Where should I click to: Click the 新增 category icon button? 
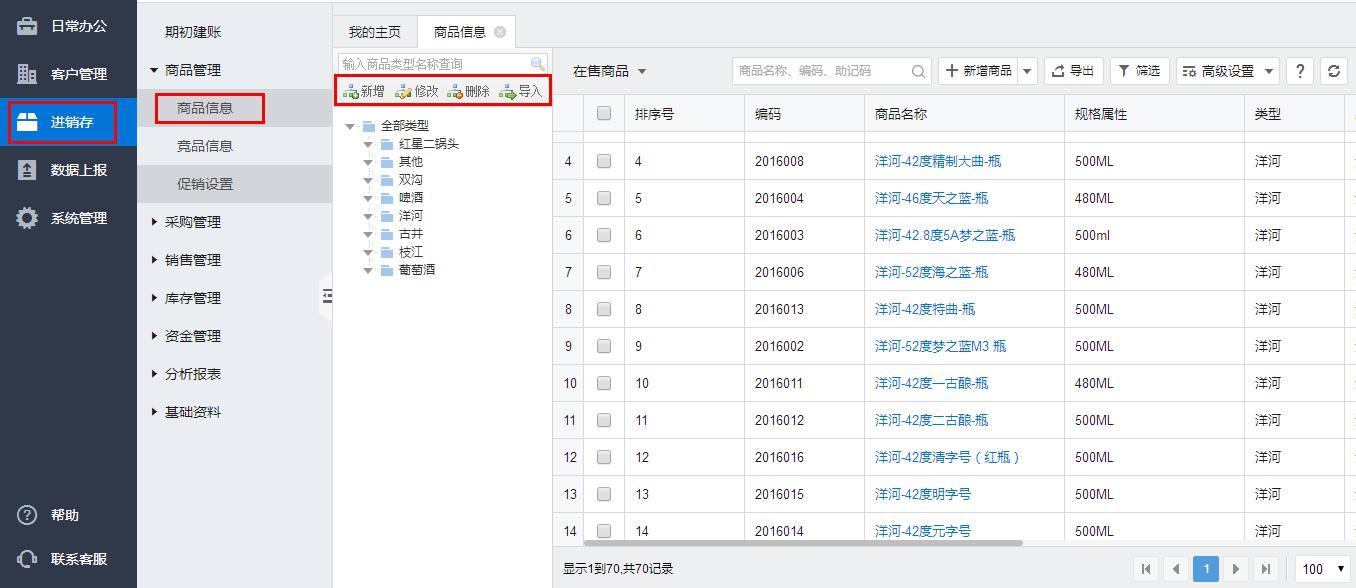(x=364, y=91)
